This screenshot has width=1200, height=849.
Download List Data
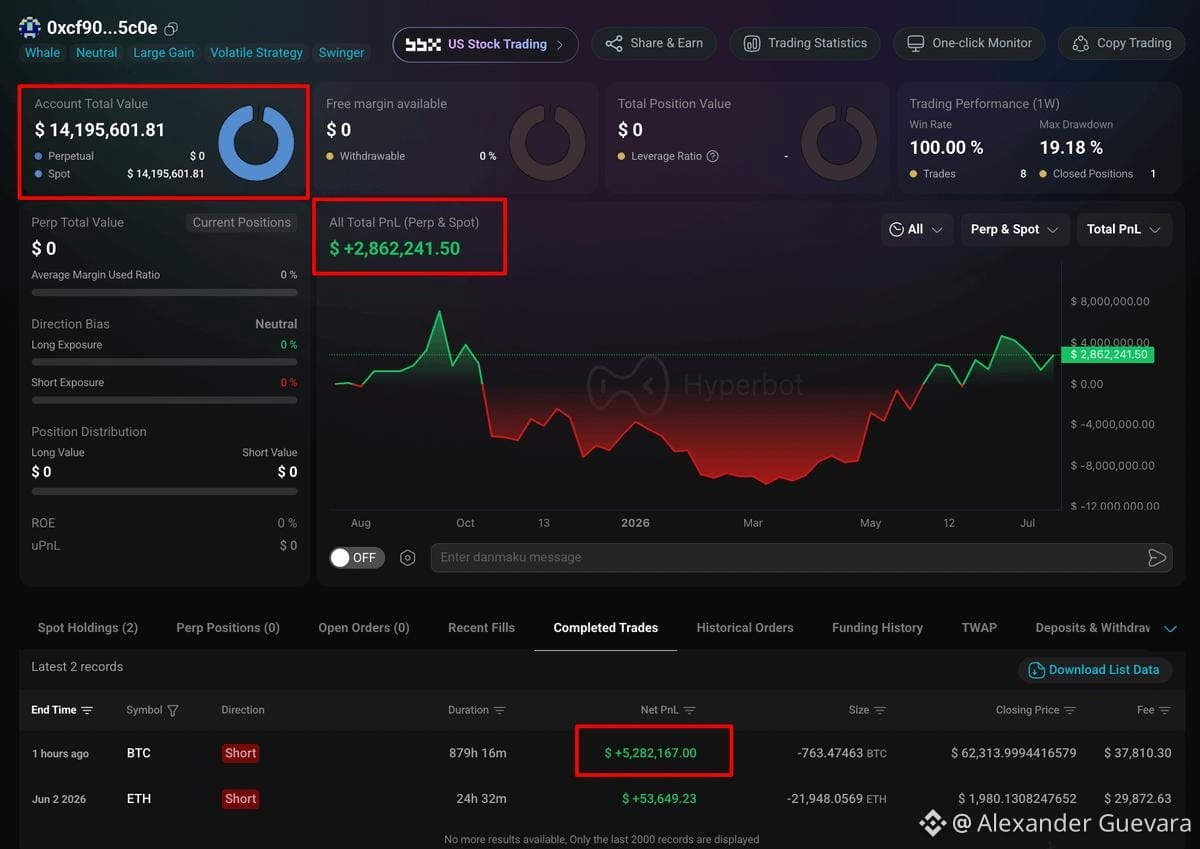1094,670
